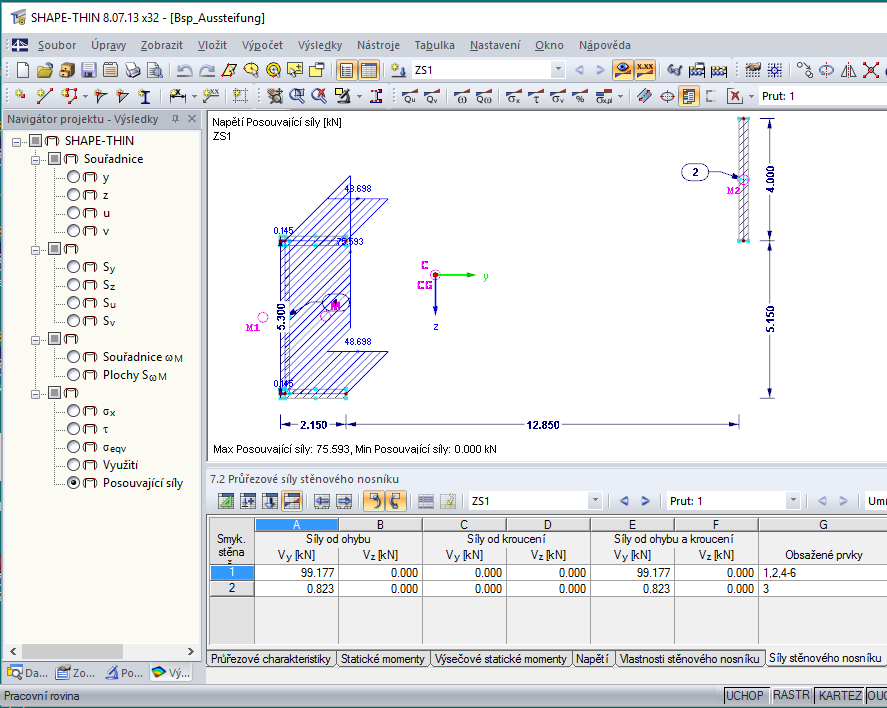Open the ZS1 load case dropdown in top toolbar
The height and width of the screenshot is (708, 887).
558,70
